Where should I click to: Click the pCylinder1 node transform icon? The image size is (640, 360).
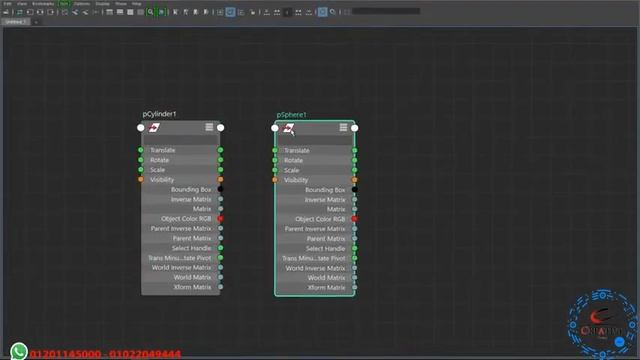click(x=154, y=128)
